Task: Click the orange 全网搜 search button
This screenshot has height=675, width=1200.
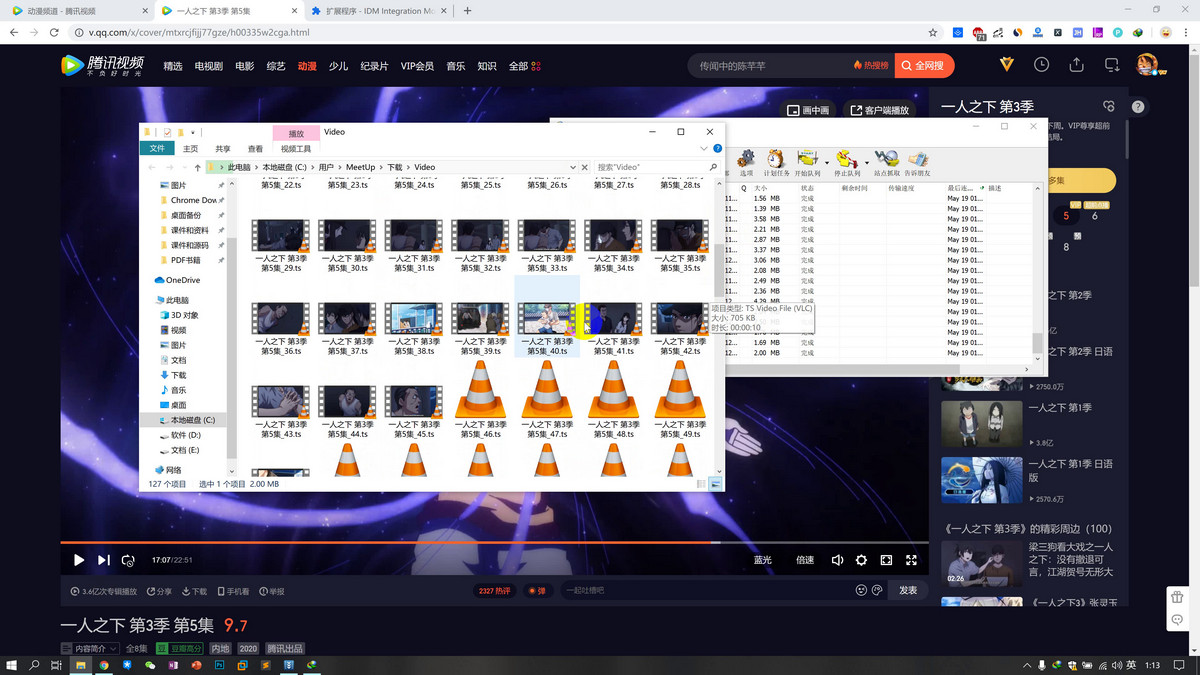Action: pos(924,65)
